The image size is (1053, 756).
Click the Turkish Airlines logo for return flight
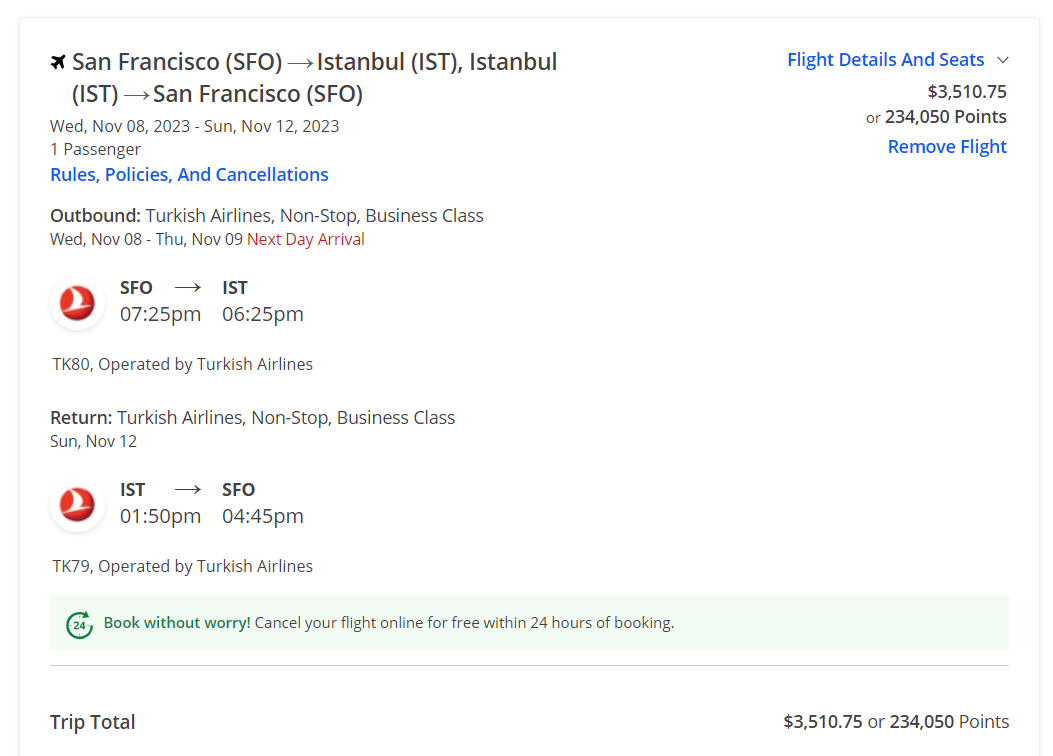[x=77, y=505]
